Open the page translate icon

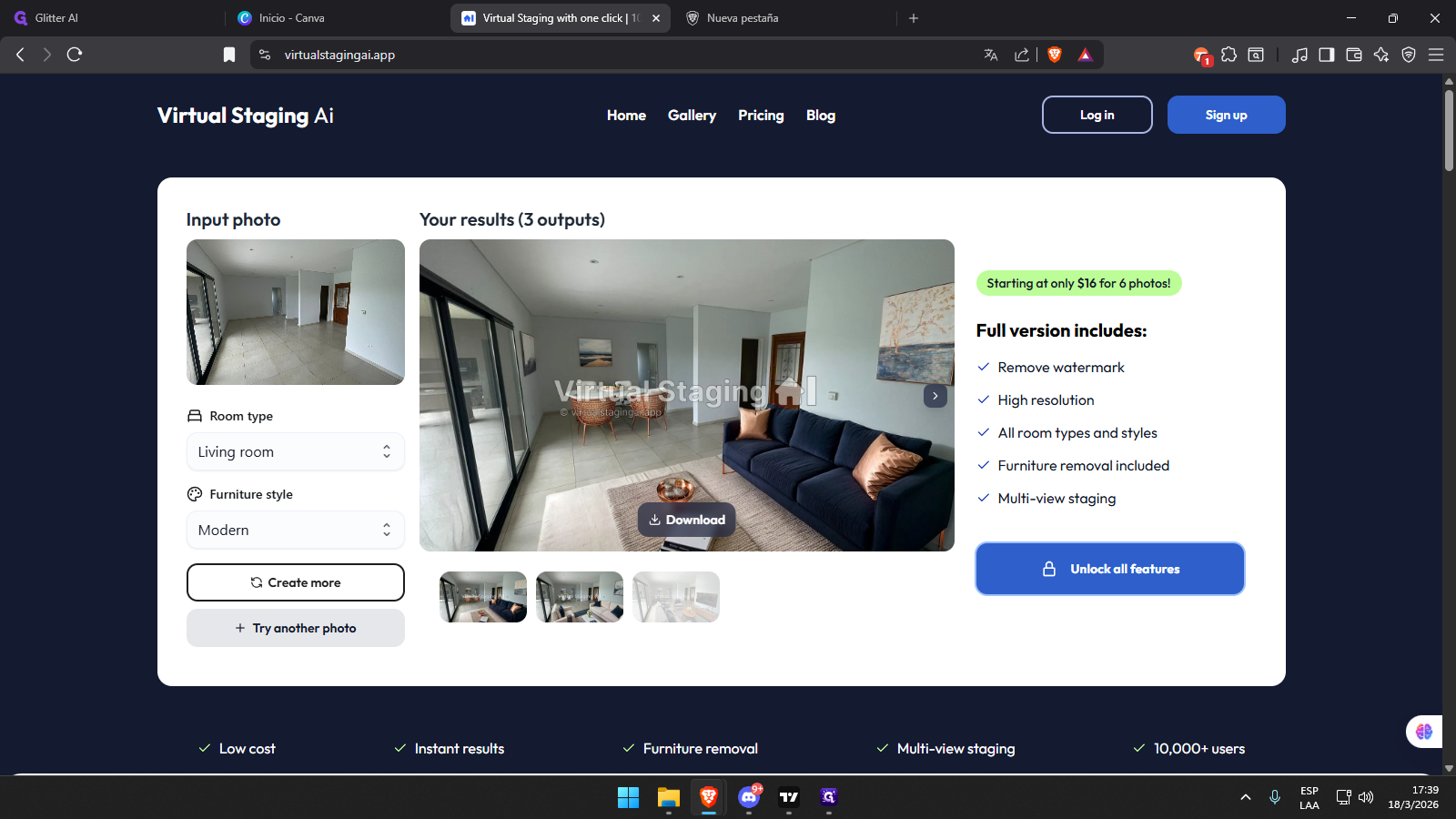[991, 55]
